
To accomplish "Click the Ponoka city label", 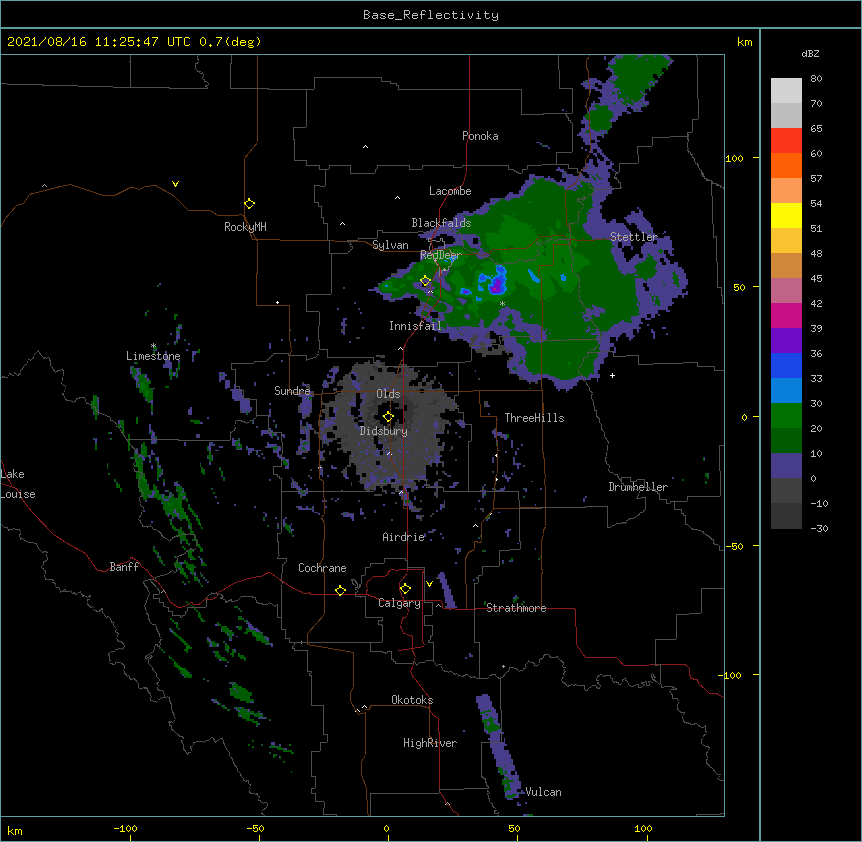I will pyautogui.click(x=480, y=136).
